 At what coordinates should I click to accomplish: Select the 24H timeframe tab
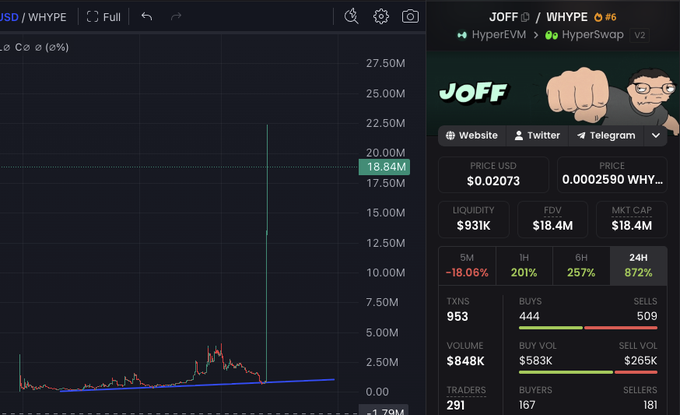point(638,265)
